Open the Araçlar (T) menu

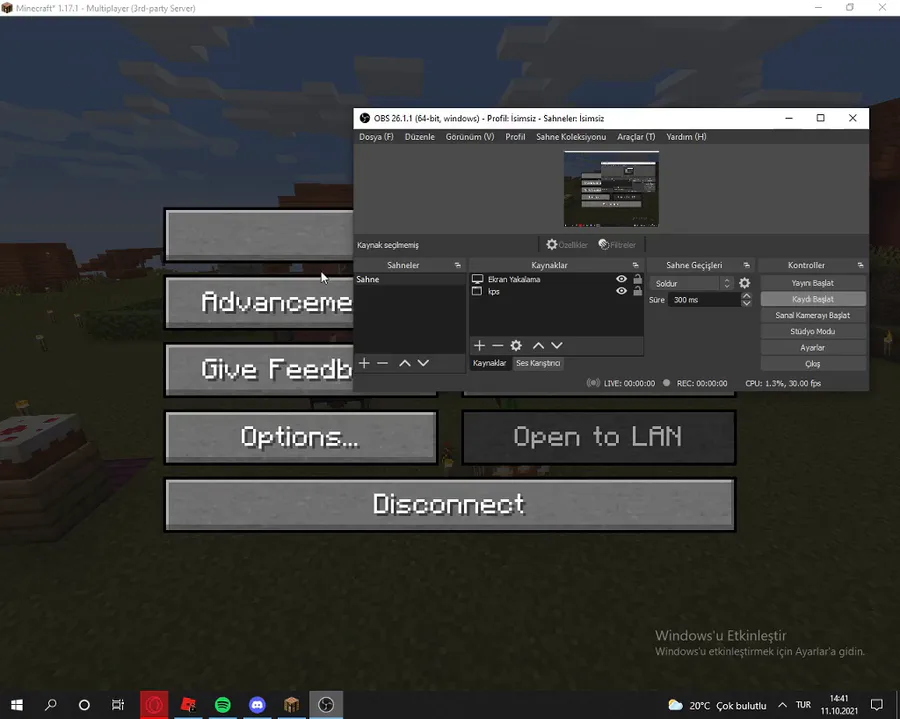pos(636,137)
